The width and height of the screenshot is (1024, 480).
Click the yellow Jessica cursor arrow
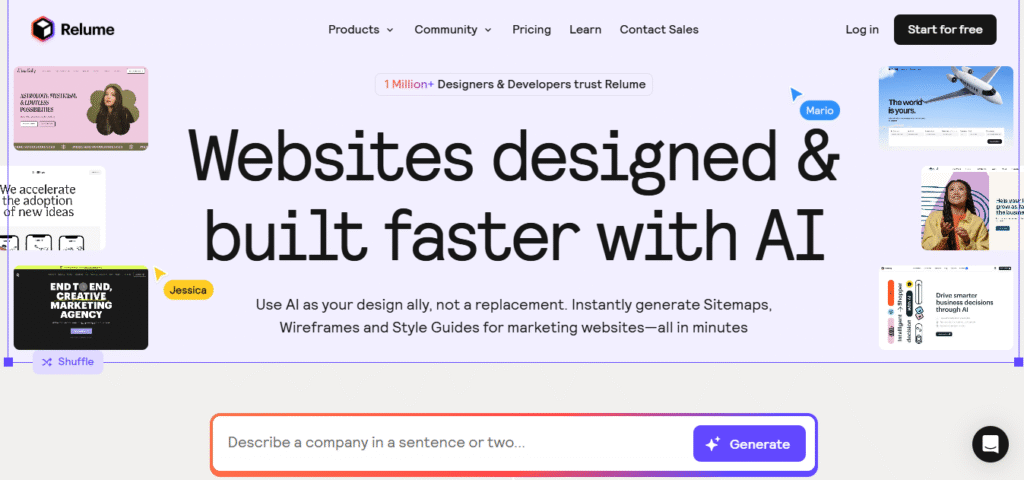pos(159,274)
